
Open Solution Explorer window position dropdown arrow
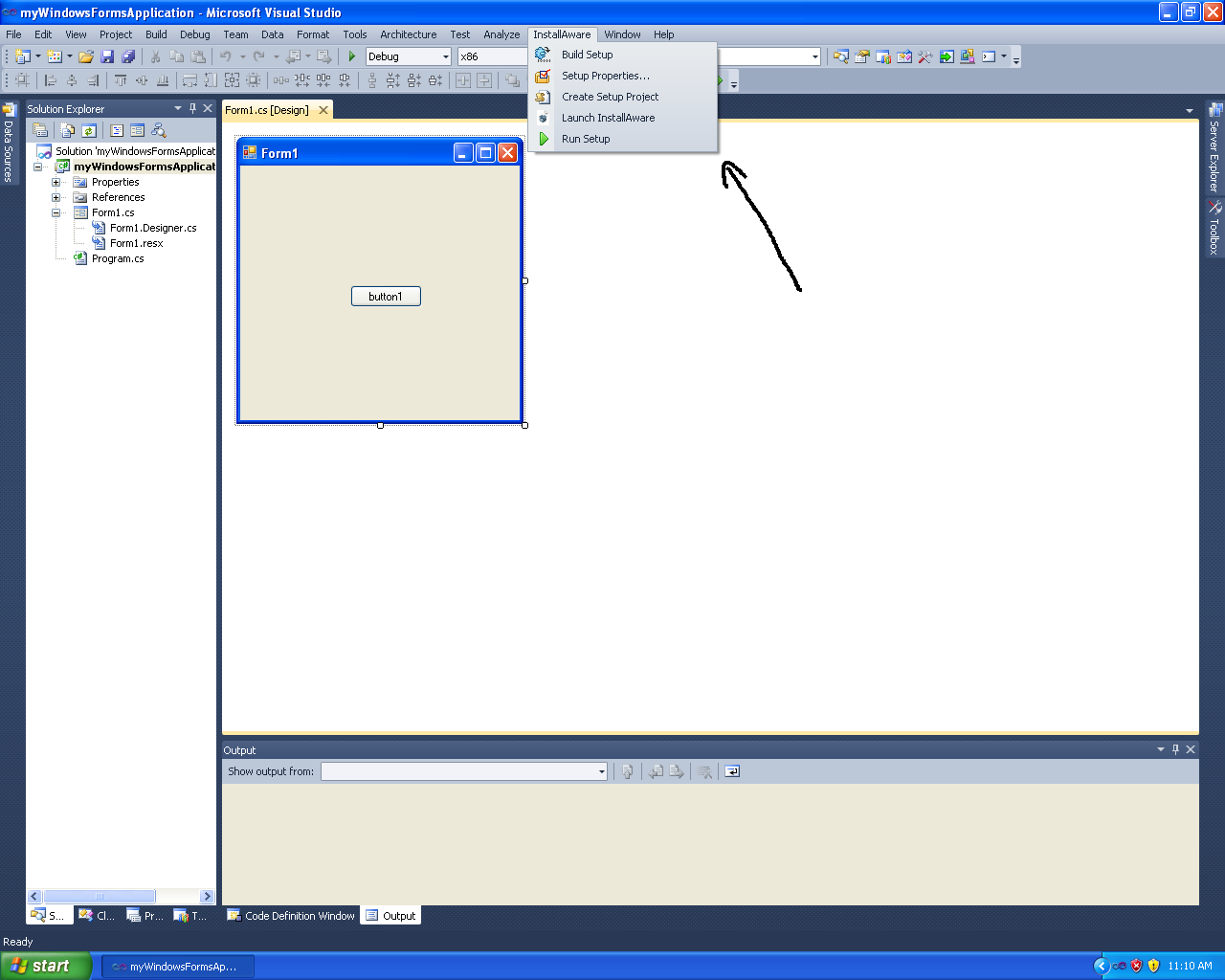coord(178,108)
